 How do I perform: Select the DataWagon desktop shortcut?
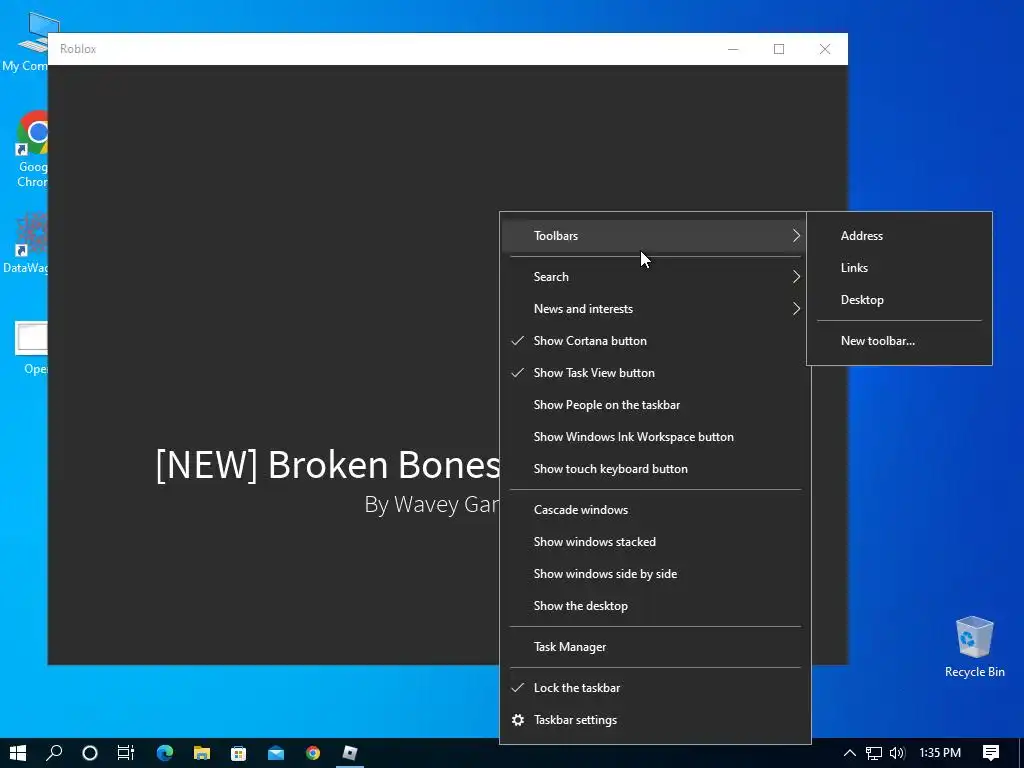(x=26, y=243)
